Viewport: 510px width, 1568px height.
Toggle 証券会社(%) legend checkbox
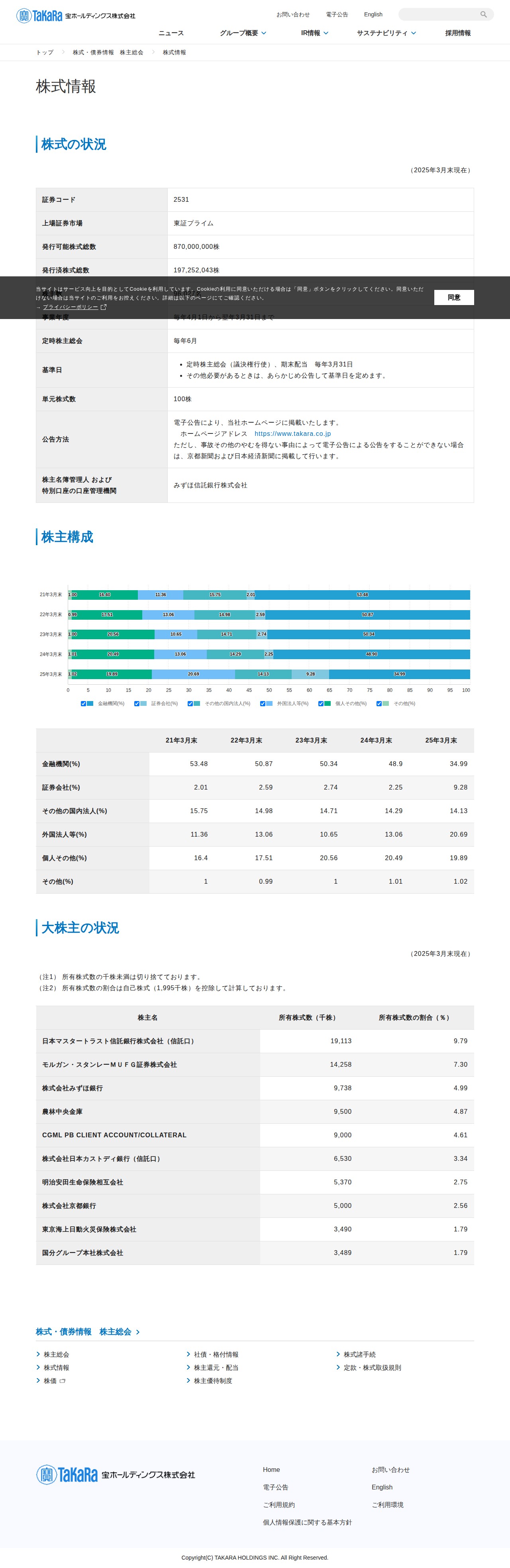coord(137,704)
